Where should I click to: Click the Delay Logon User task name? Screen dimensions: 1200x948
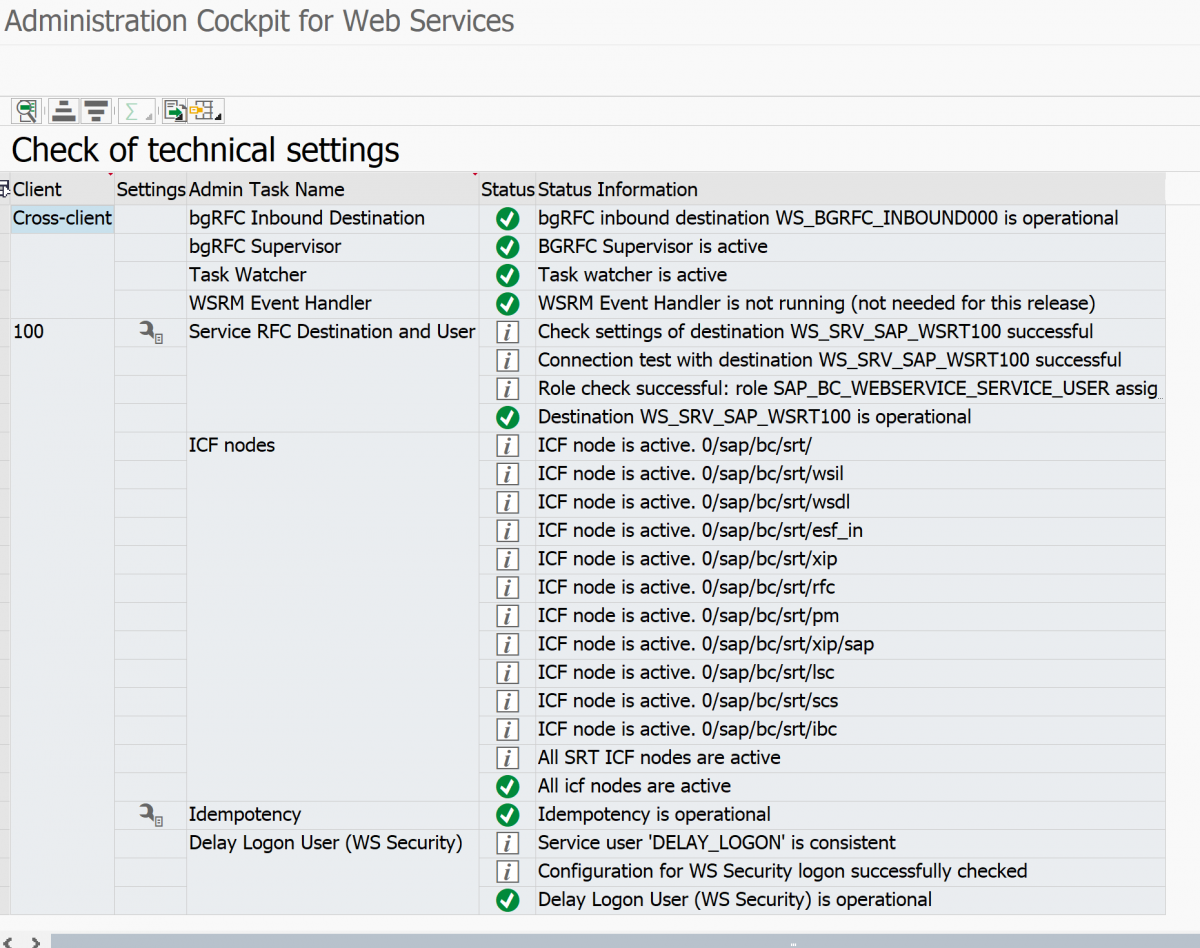point(326,843)
